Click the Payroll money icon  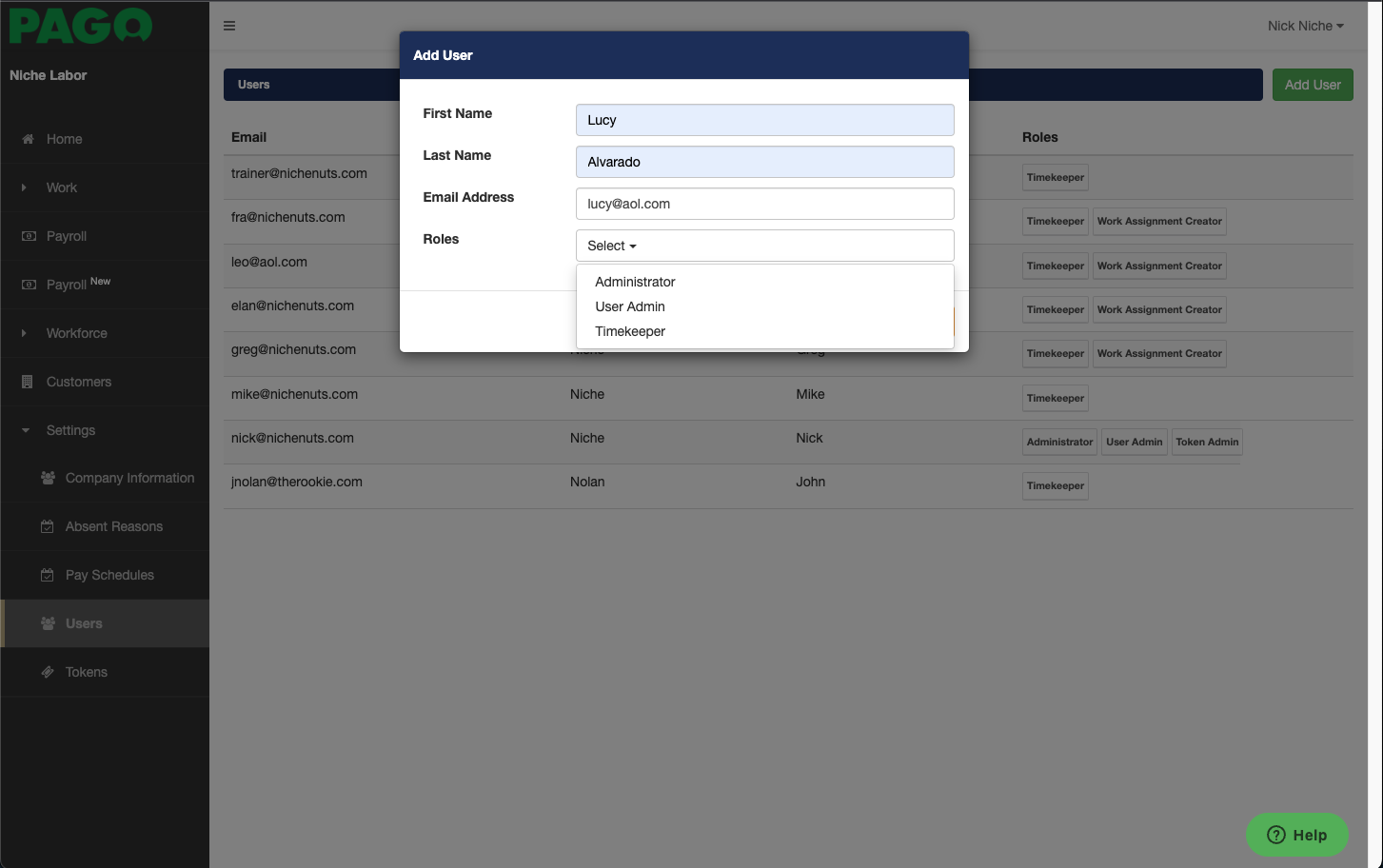[x=29, y=236]
